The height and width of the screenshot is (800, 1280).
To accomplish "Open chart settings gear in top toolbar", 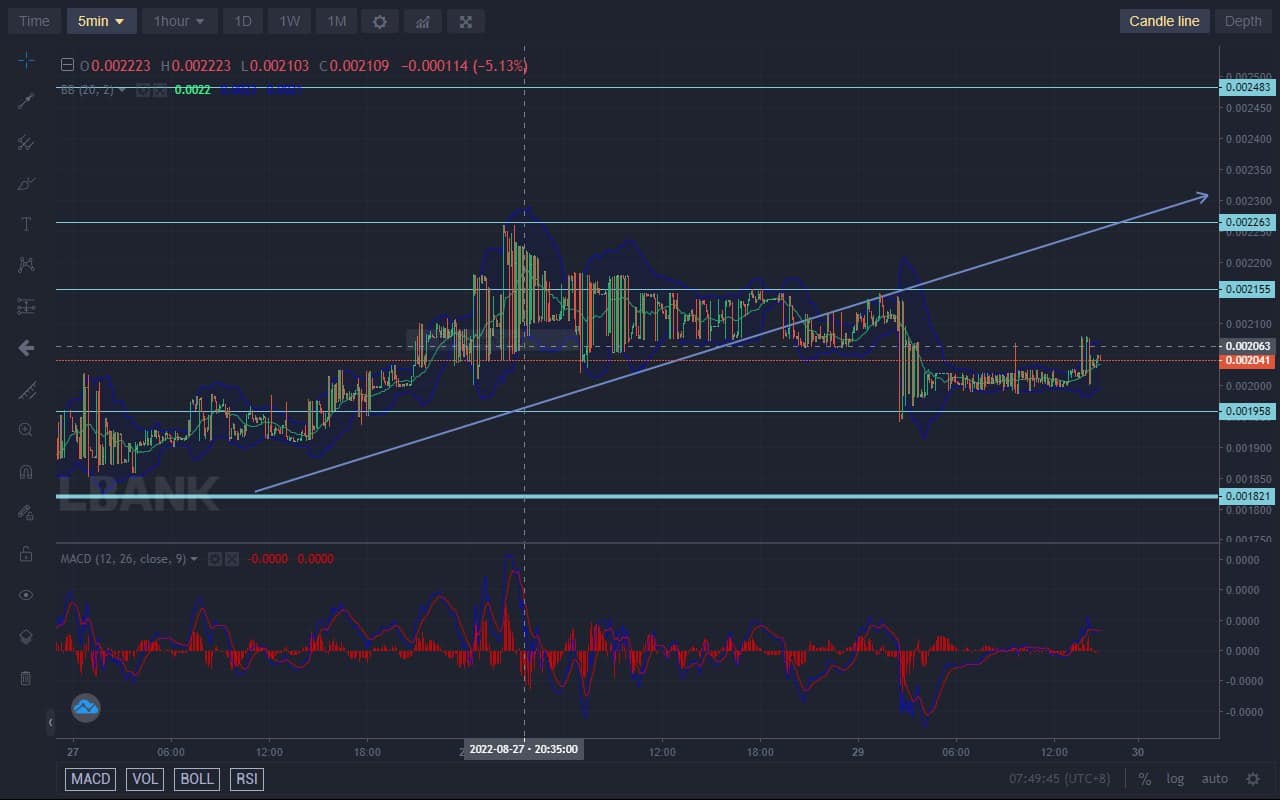I will pos(379,21).
